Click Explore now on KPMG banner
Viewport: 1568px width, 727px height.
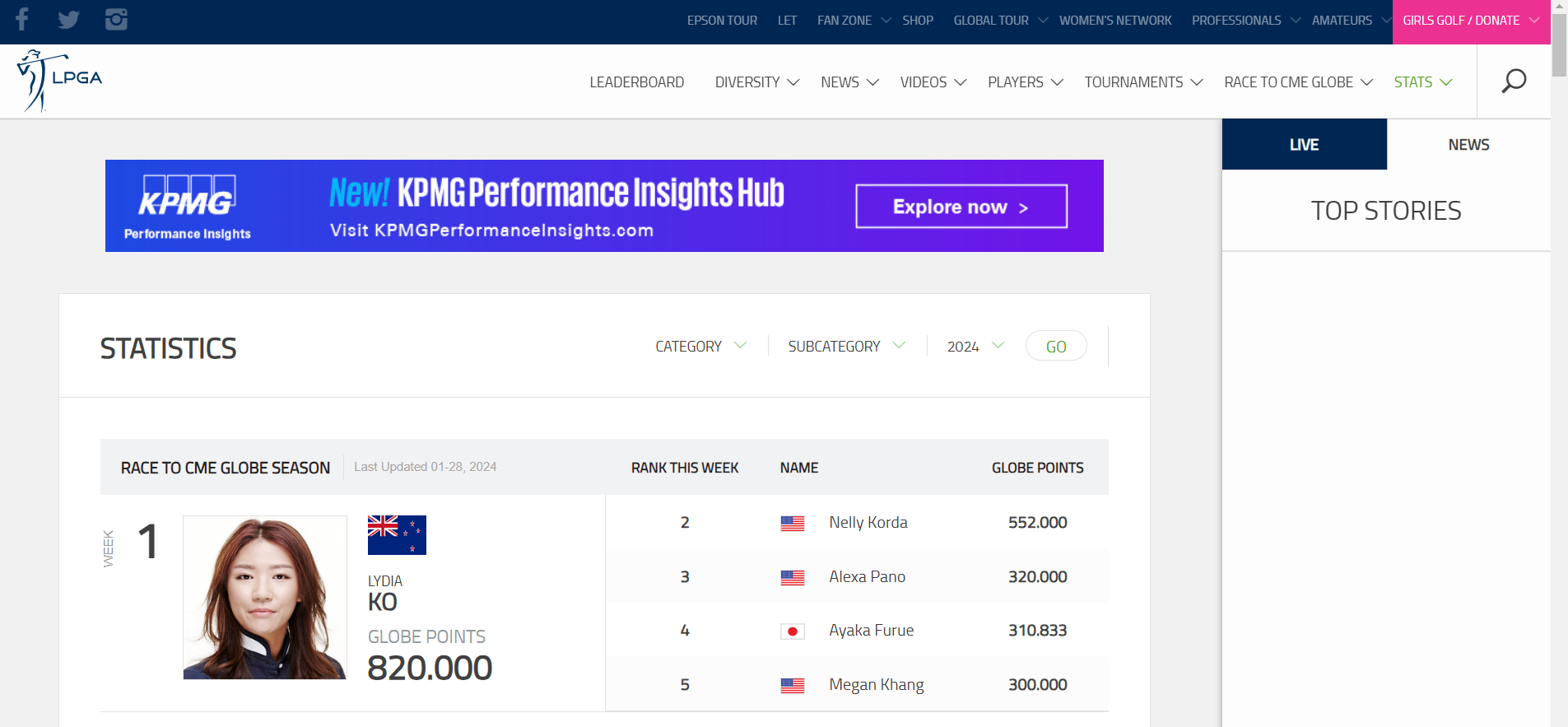961,207
